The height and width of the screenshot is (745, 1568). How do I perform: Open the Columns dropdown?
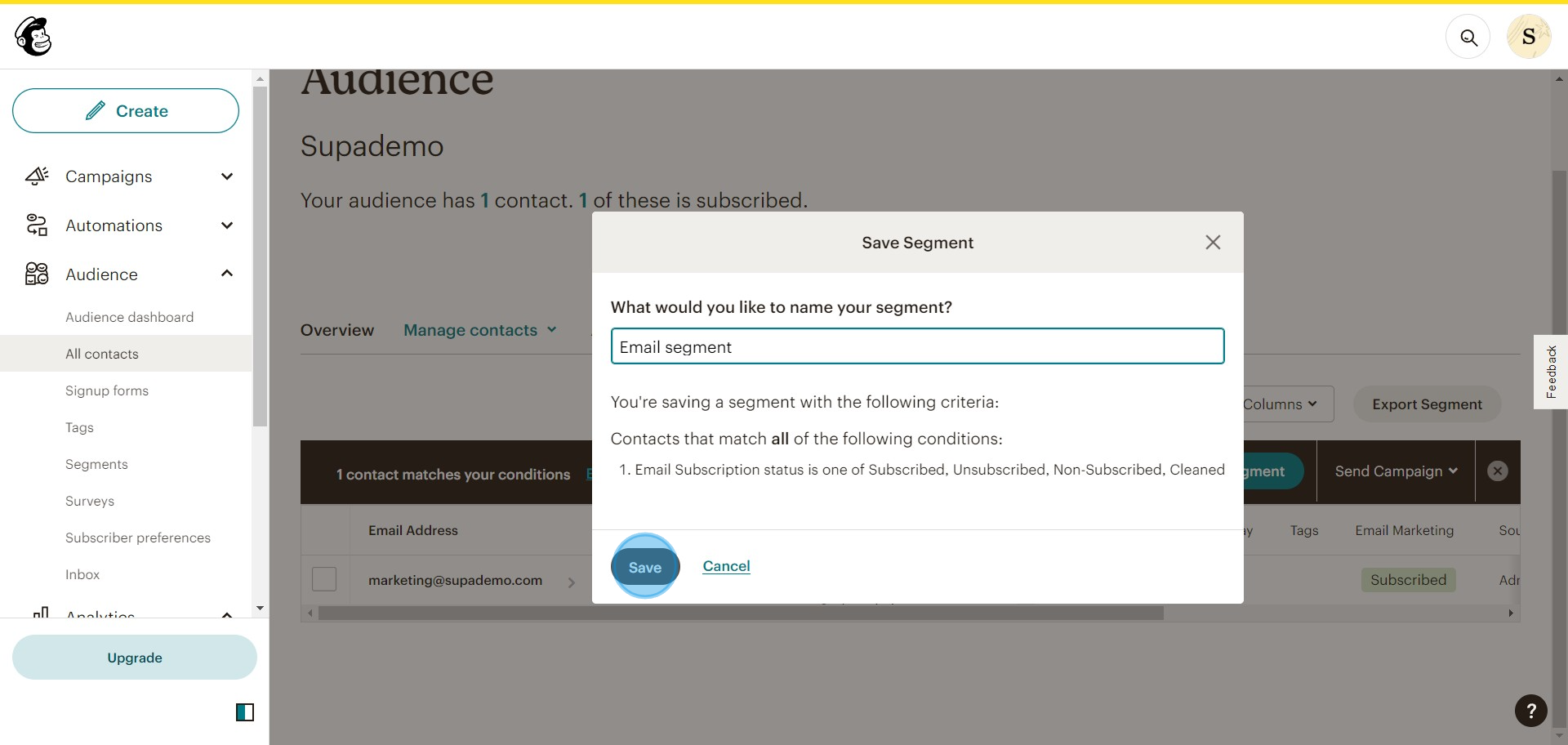pos(1280,404)
